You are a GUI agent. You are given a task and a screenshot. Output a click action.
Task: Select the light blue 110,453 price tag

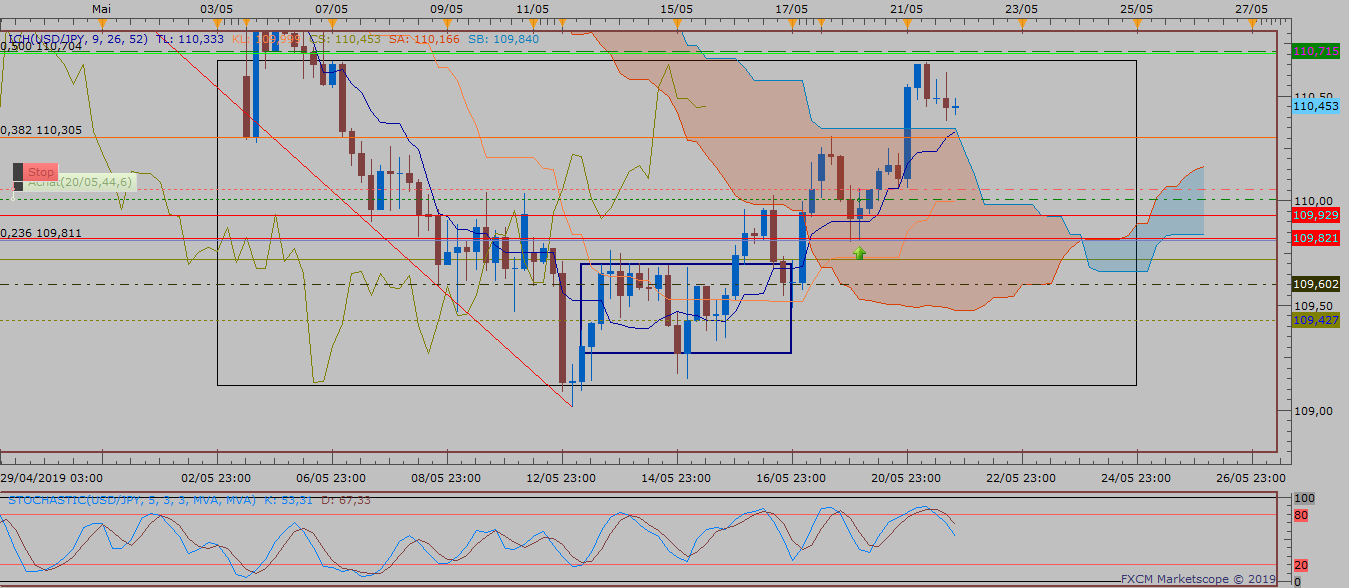coord(1316,105)
